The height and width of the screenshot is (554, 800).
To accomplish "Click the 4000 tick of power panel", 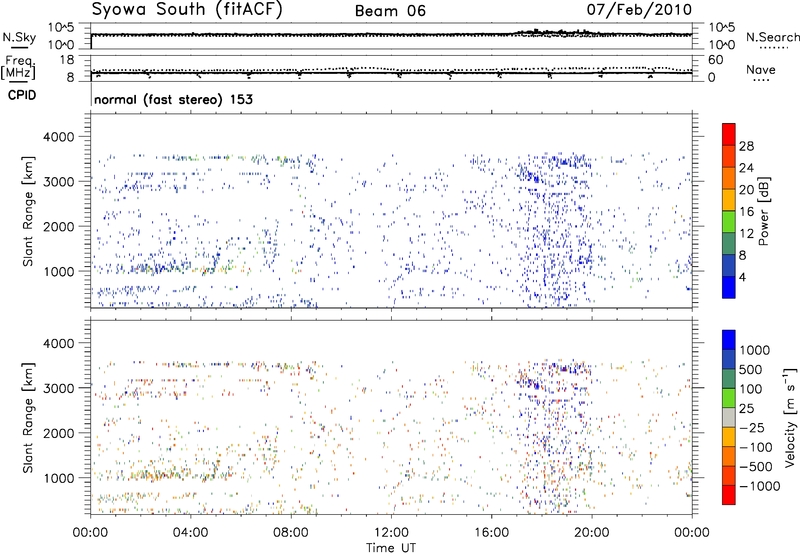I will (x=58, y=137).
